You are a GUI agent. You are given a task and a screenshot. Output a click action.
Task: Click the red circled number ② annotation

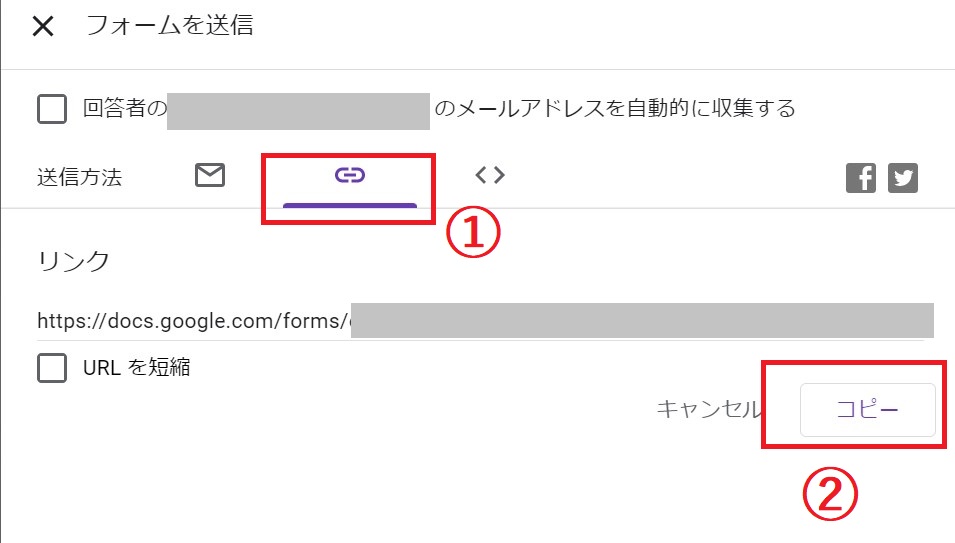830,494
